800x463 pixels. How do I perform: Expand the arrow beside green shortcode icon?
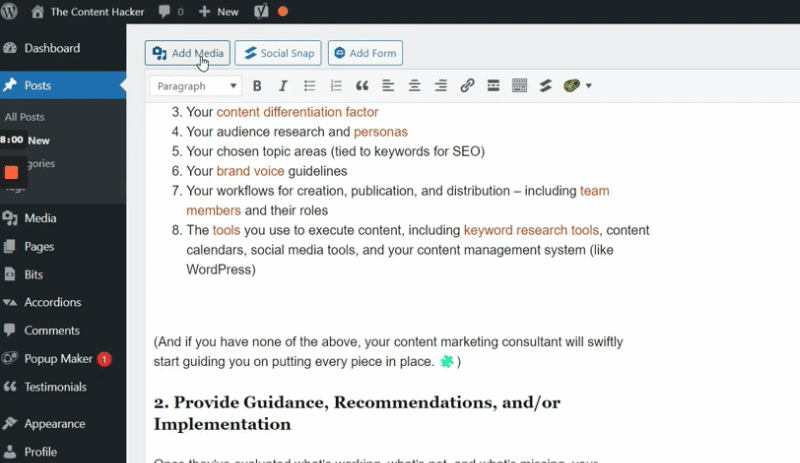click(x=589, y=86)
